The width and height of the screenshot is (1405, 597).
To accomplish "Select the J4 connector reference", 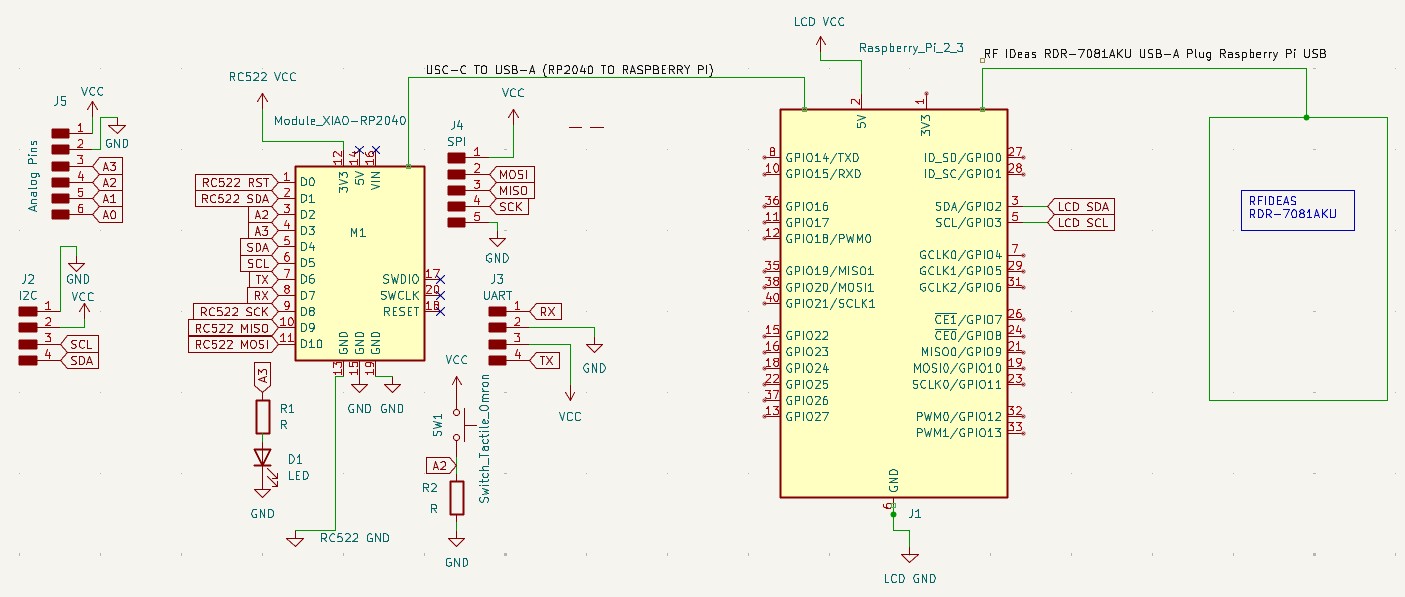I will [x=457, y=125].
